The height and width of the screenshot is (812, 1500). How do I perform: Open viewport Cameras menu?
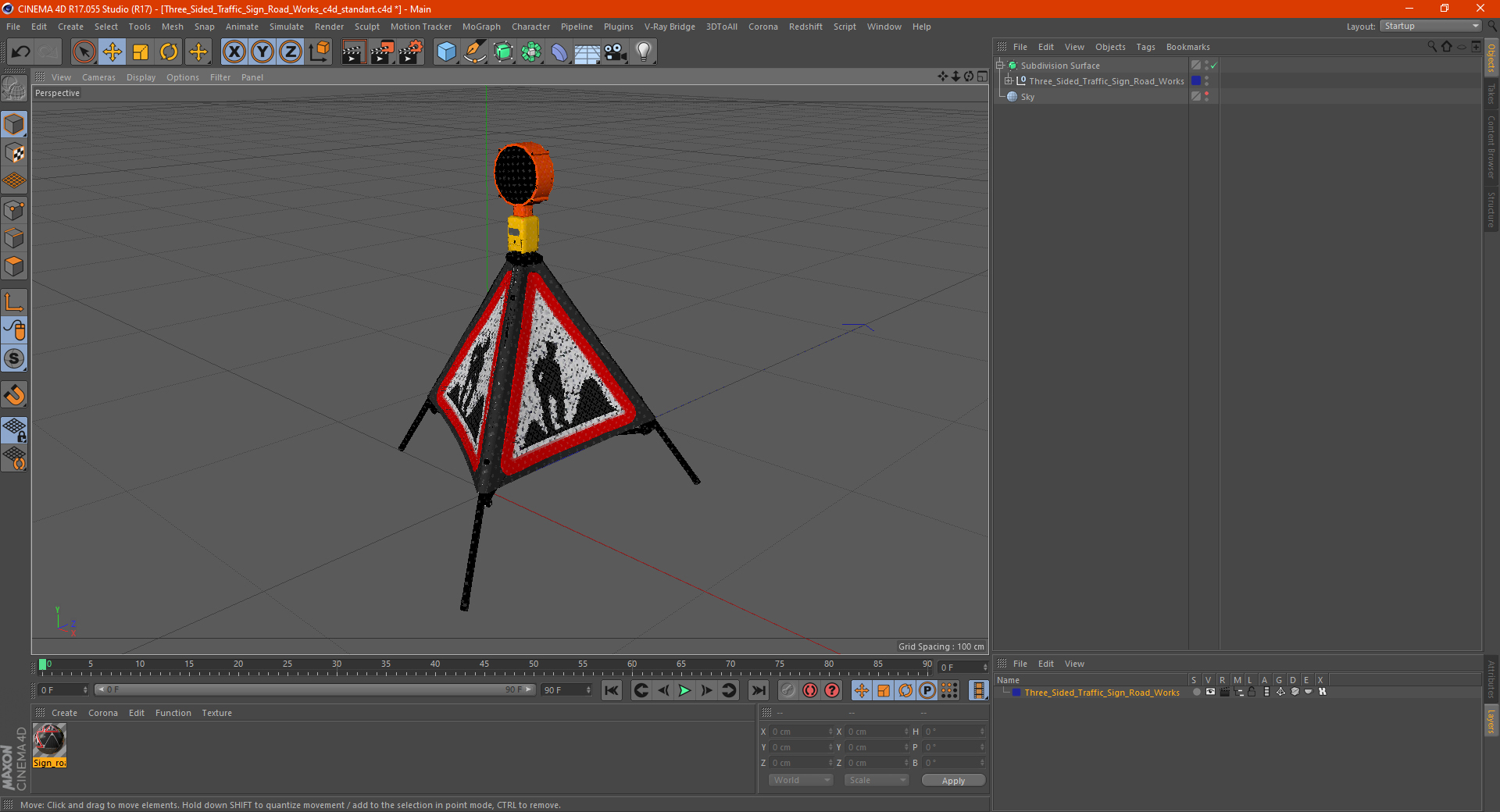click(x=98, y=77)
